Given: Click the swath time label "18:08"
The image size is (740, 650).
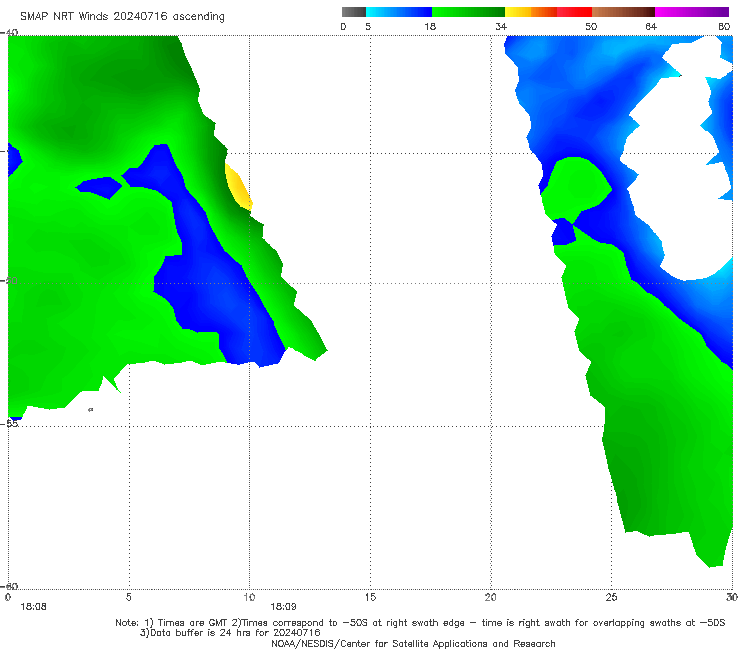Looking at the screenshot, I should click(x=33, y=607).
